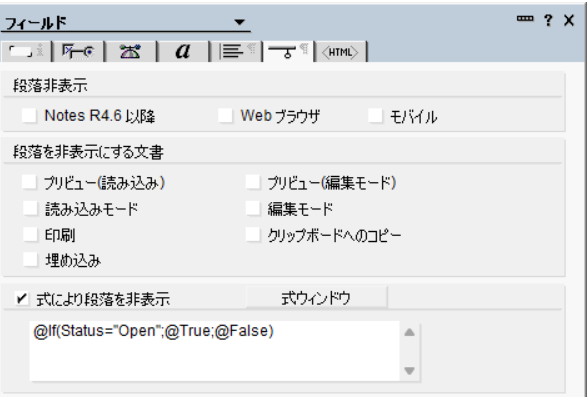The image size is (587, 397).
Task: Check the 埋め込み checkbox
Action: 30,260
